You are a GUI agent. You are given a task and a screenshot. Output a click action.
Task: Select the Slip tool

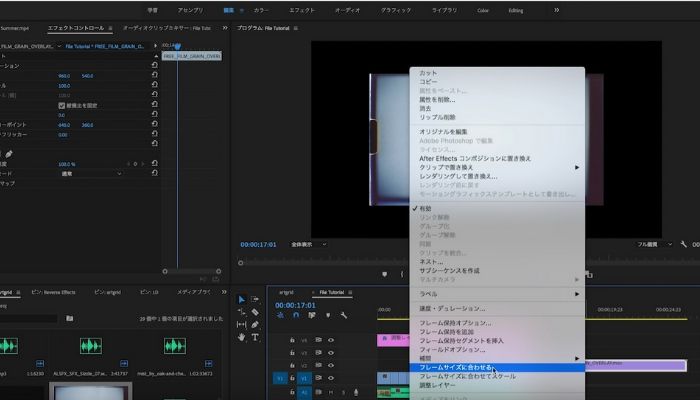242,325
